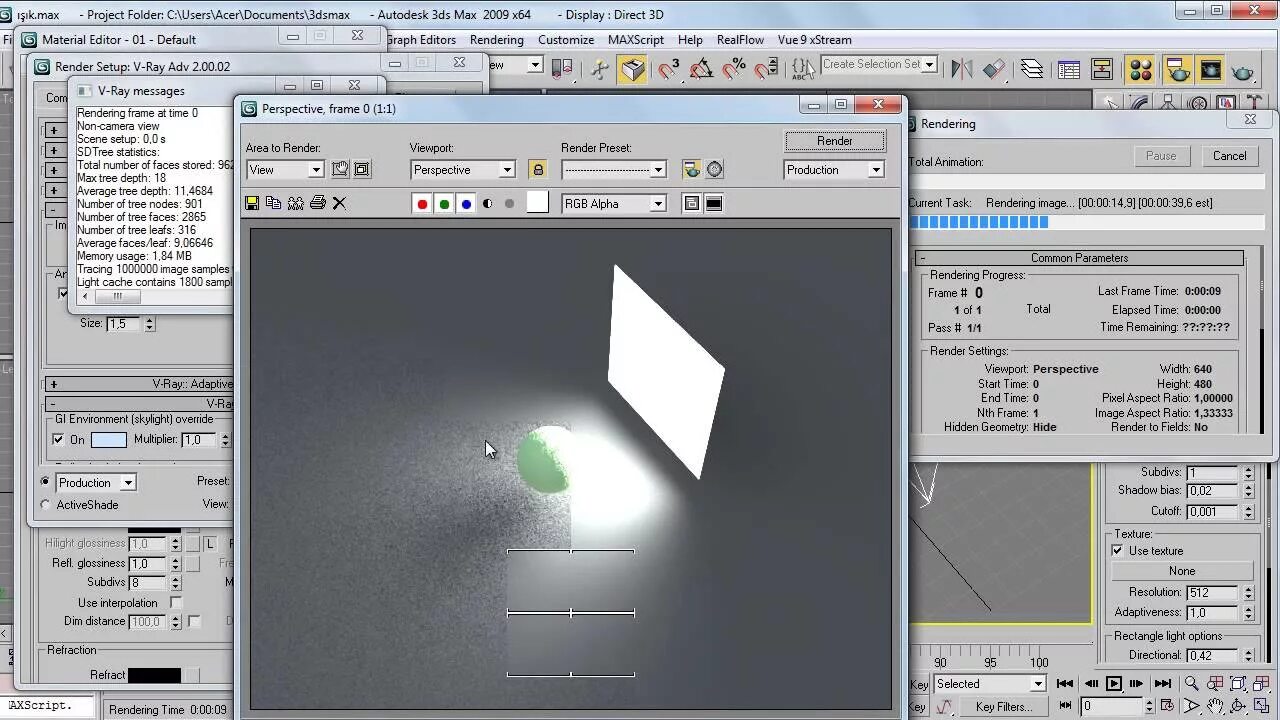1280x720 pixels.
Task: Pause the rendering
Action: [1161, 156]
